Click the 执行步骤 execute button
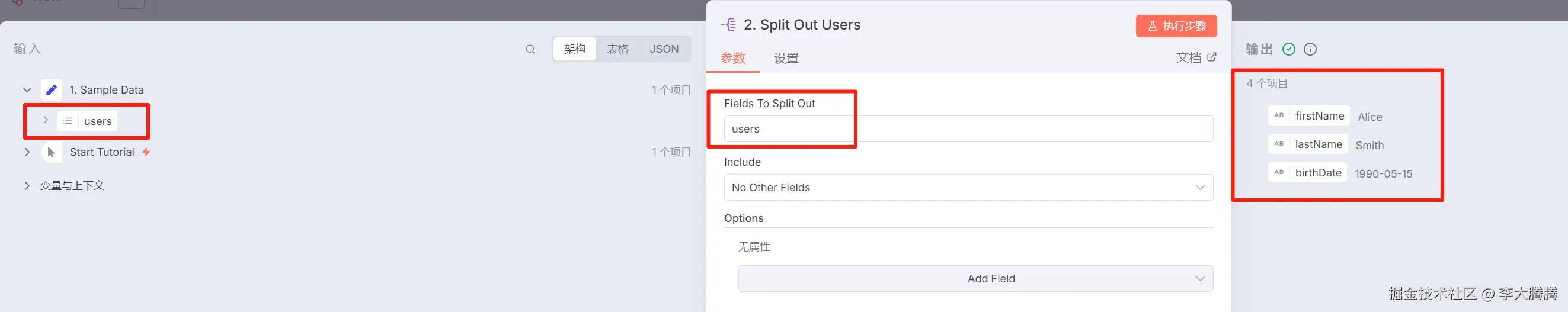1568x312 pixels. (1176, 25)
